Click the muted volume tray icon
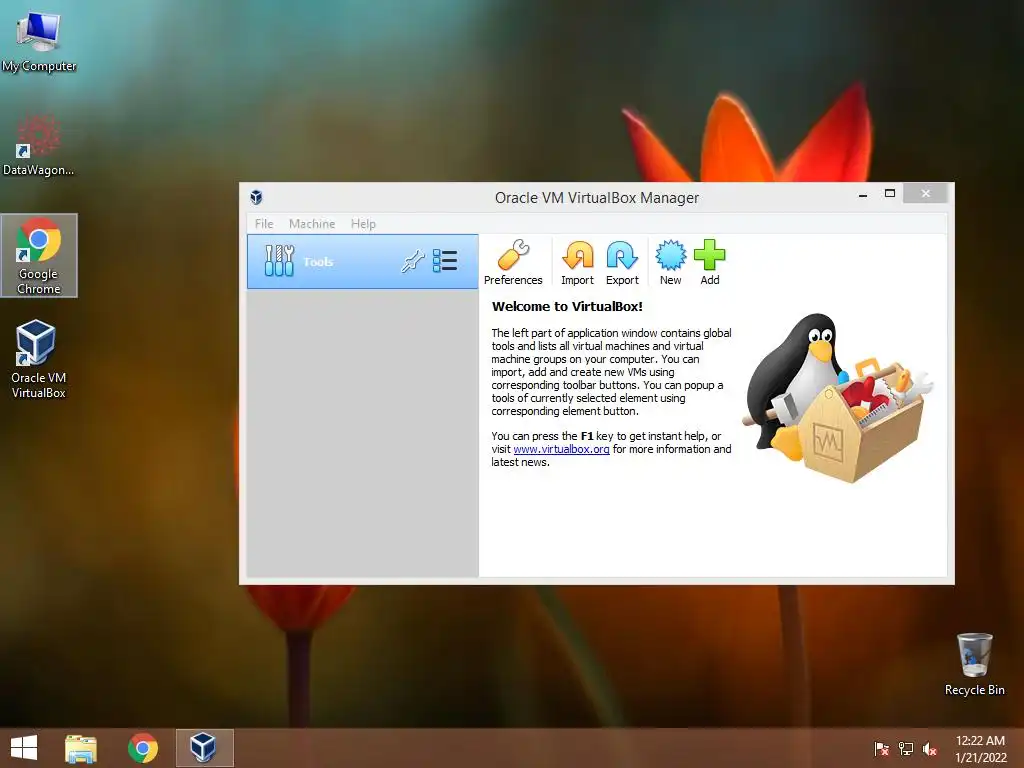The width and height of the screenshot is (1024, 768). tap(930, 749)
